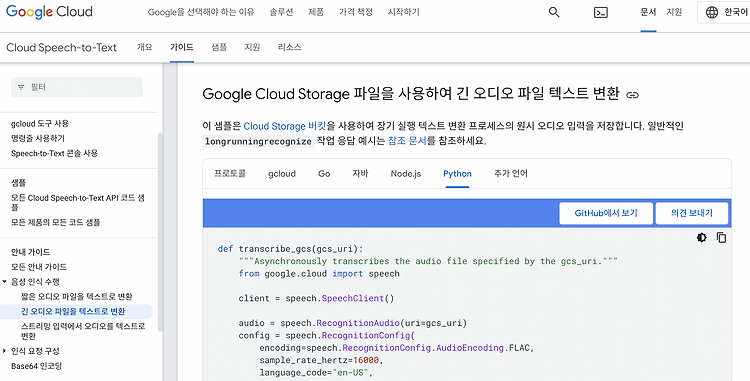
Task: Click into the 필터 input field
Action: click(x=77, y=87)
